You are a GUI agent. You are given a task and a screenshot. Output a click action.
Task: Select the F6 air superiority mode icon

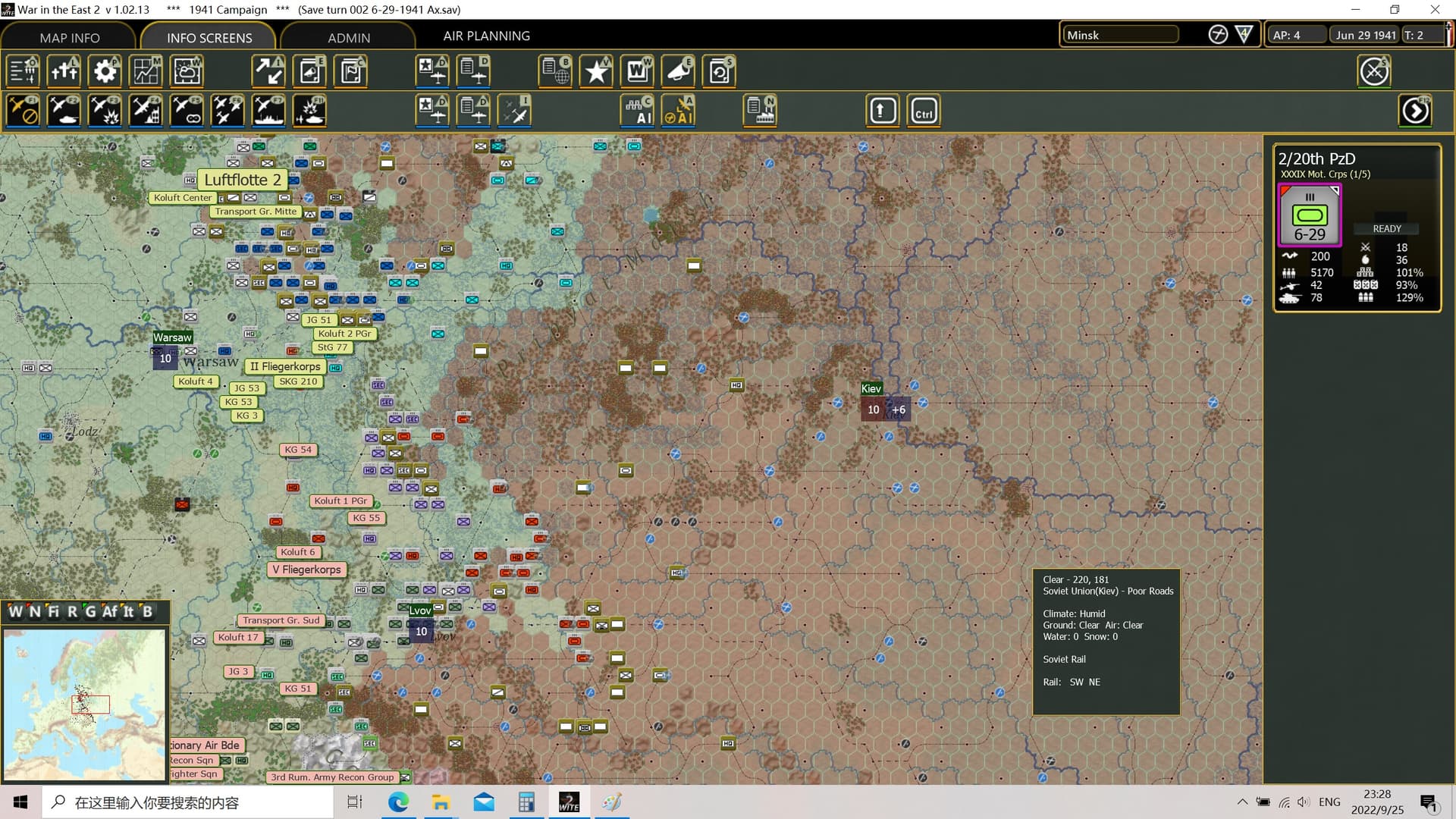228,111
